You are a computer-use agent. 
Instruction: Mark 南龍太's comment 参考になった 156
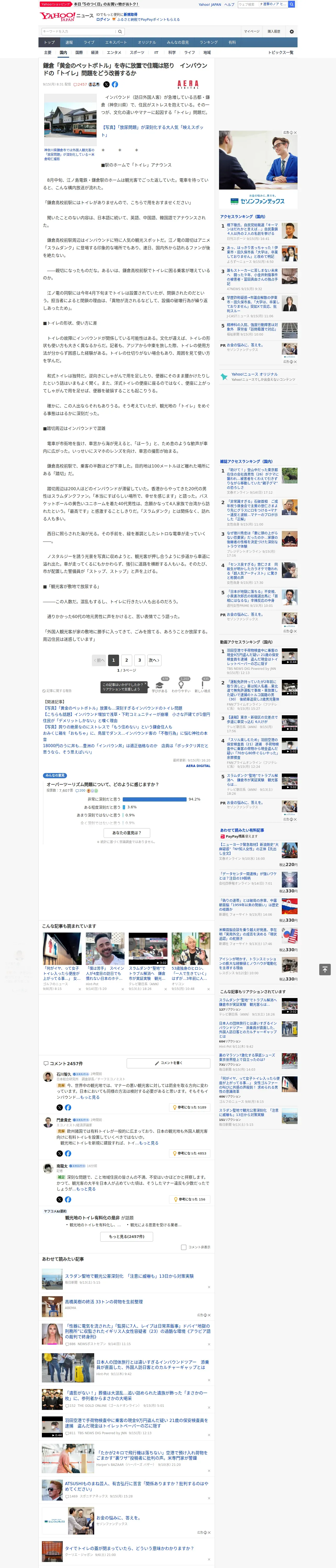click(190, 1199)
